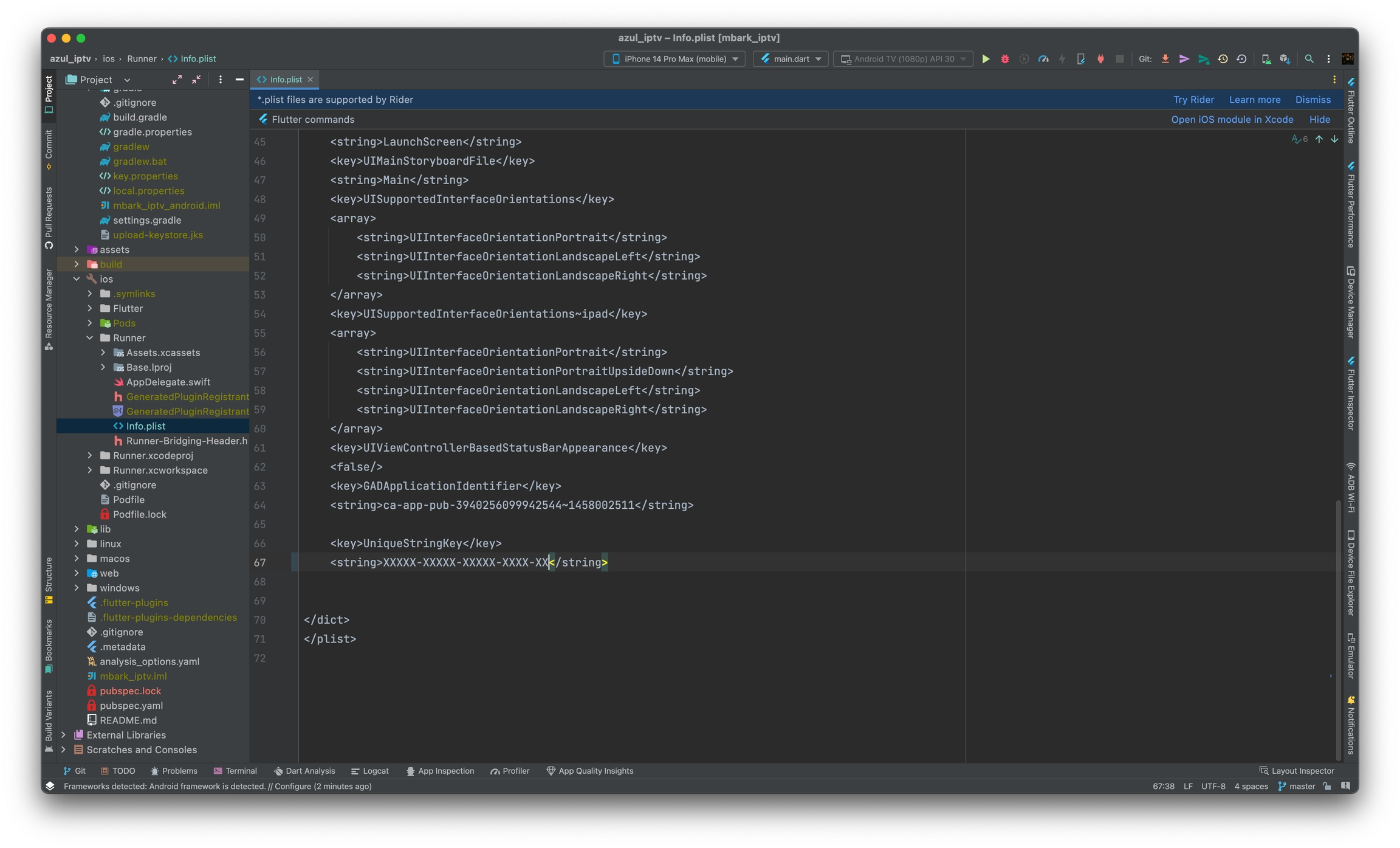Open the Terminal tab at bottom
The width and height of the screenshot is (1400, 848).
235,771
